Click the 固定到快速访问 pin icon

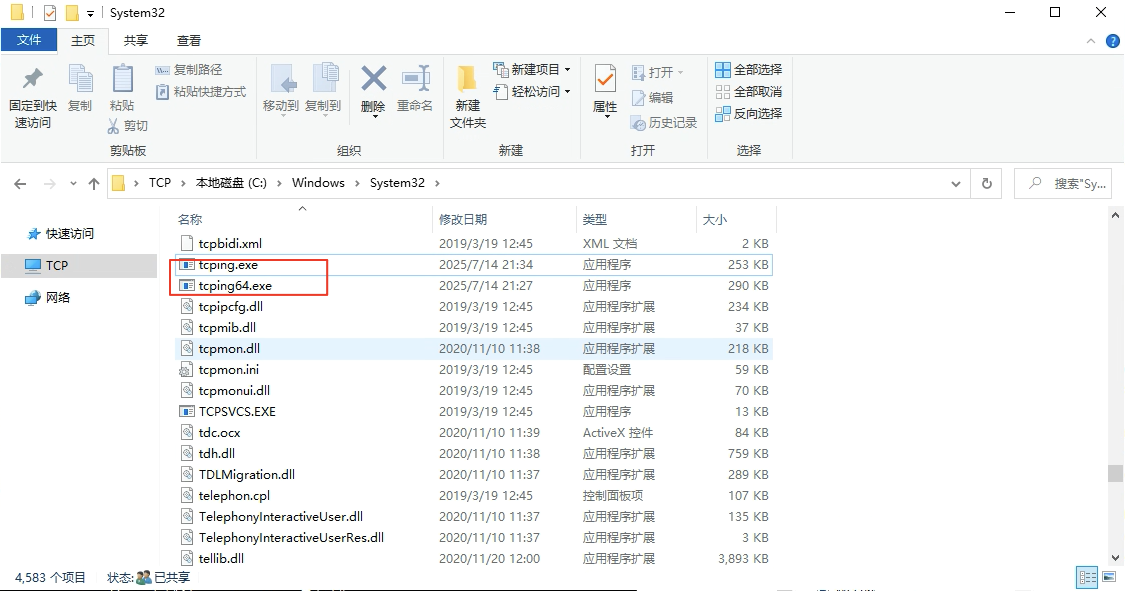pos(32,79)
